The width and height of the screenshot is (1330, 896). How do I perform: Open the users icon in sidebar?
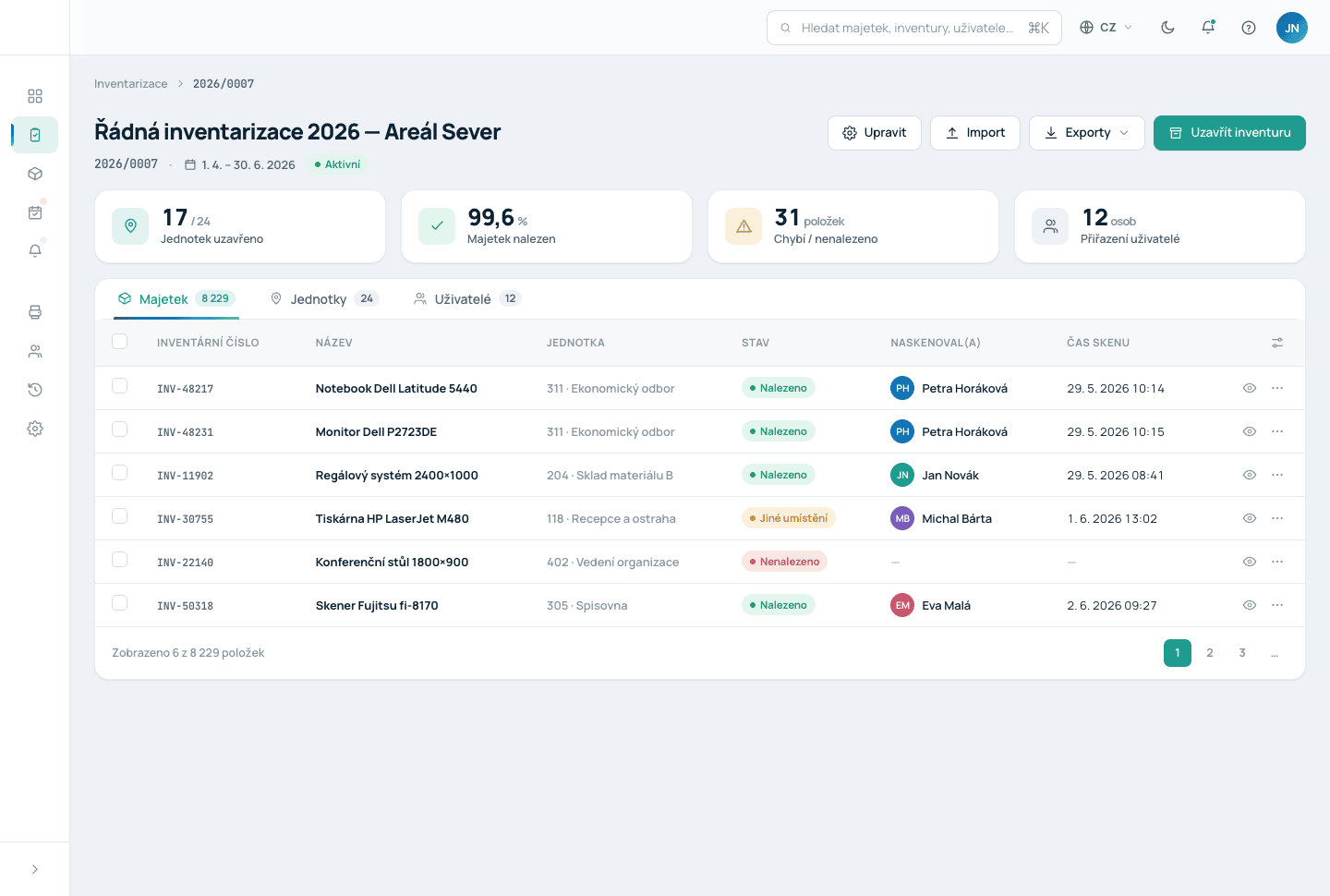(35, 351)
